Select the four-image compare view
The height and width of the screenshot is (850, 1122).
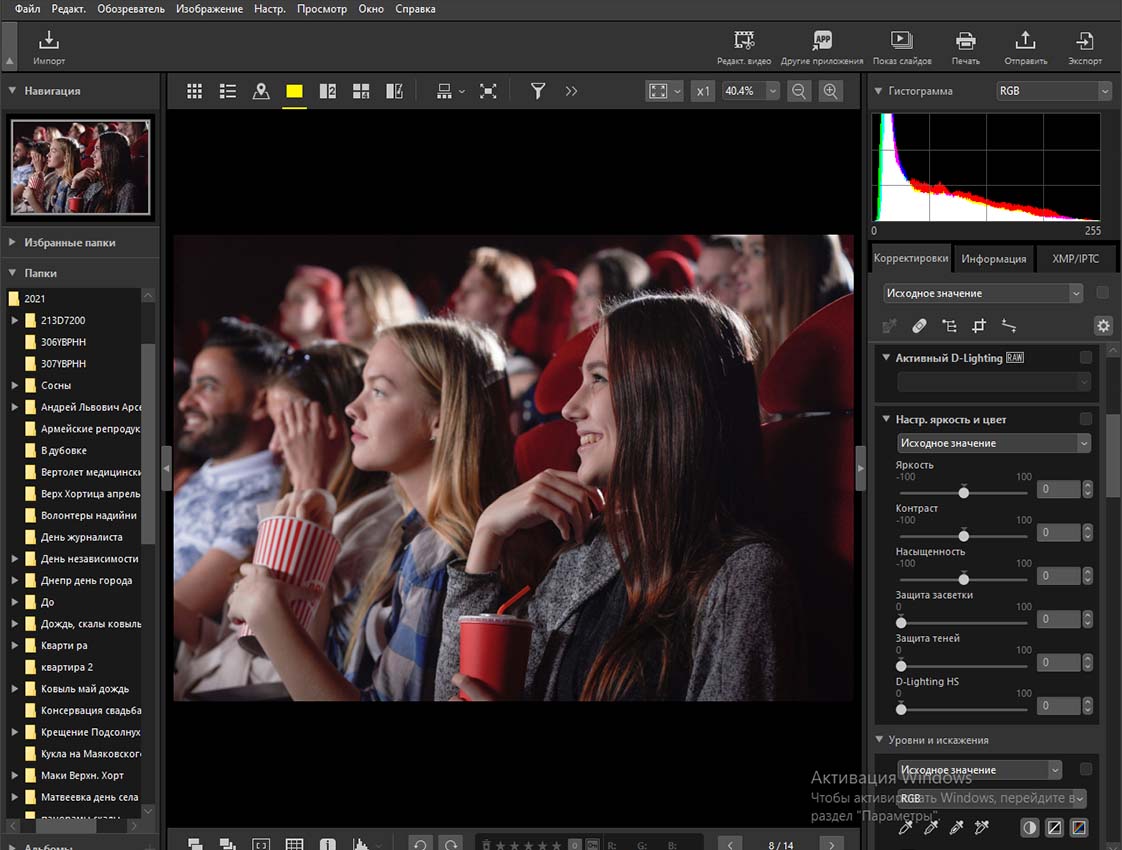361,91
